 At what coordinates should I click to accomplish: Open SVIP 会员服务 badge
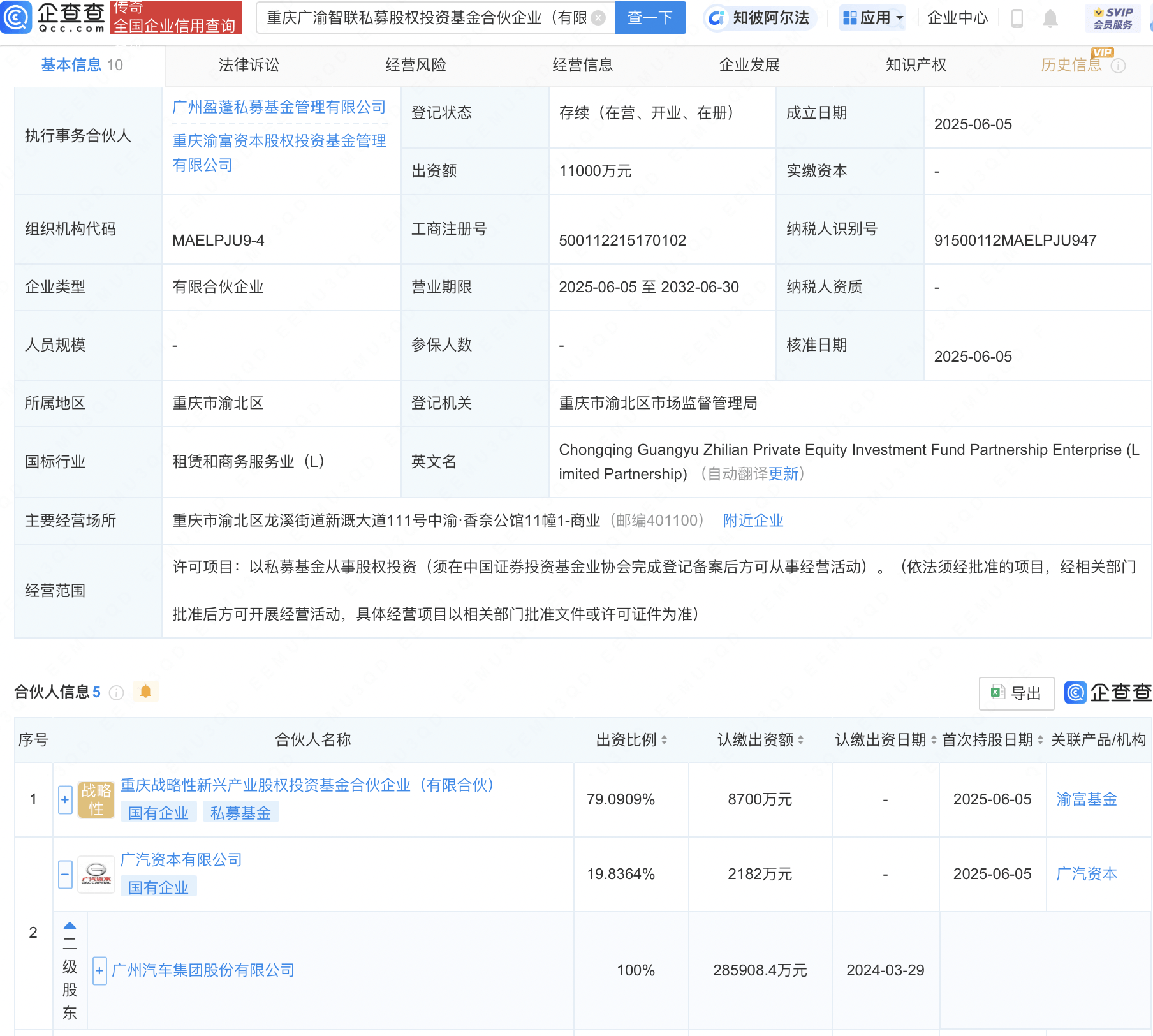pos(1113,18)
